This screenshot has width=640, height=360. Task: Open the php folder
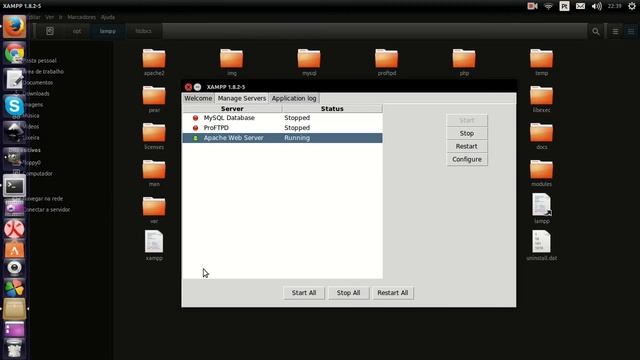pos(464,62)
